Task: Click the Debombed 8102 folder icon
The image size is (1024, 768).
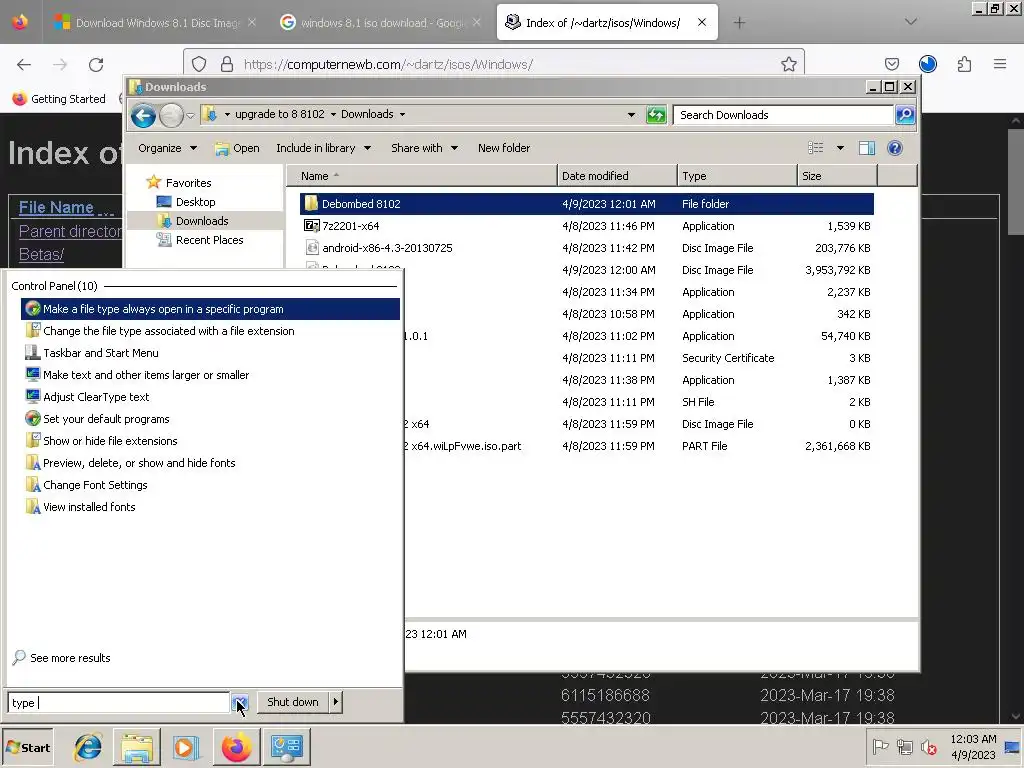Action: (x=312, y=204)
